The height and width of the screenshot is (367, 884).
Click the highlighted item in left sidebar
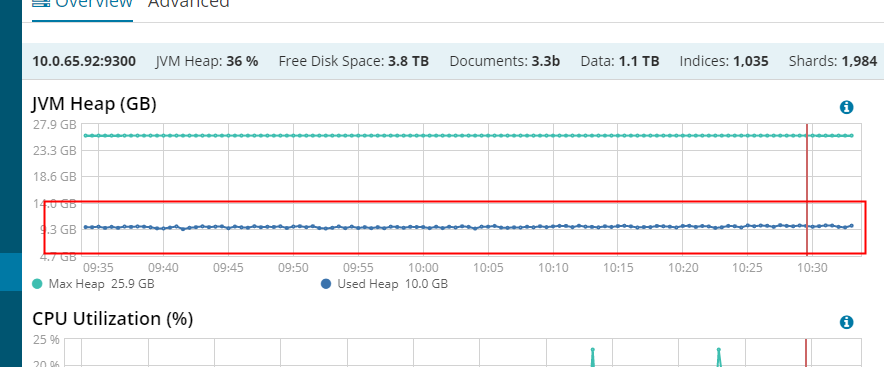[x=11, y=272]
